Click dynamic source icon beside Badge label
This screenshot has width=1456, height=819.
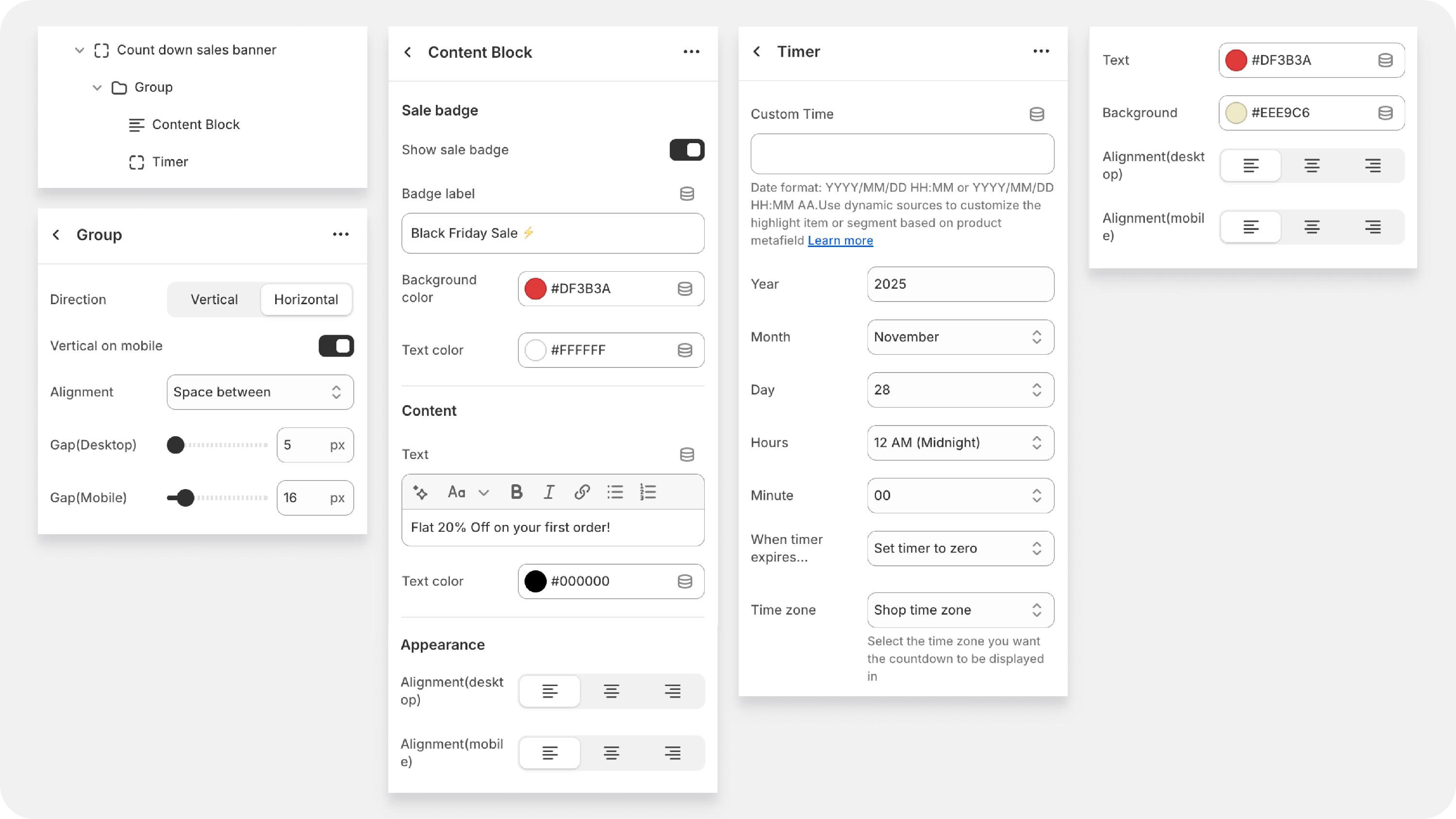point(687,194)
